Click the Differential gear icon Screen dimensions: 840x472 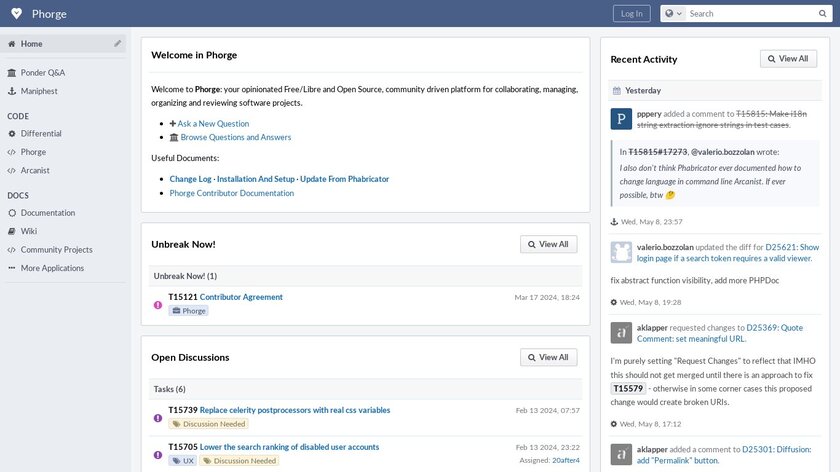click(12, 133)
